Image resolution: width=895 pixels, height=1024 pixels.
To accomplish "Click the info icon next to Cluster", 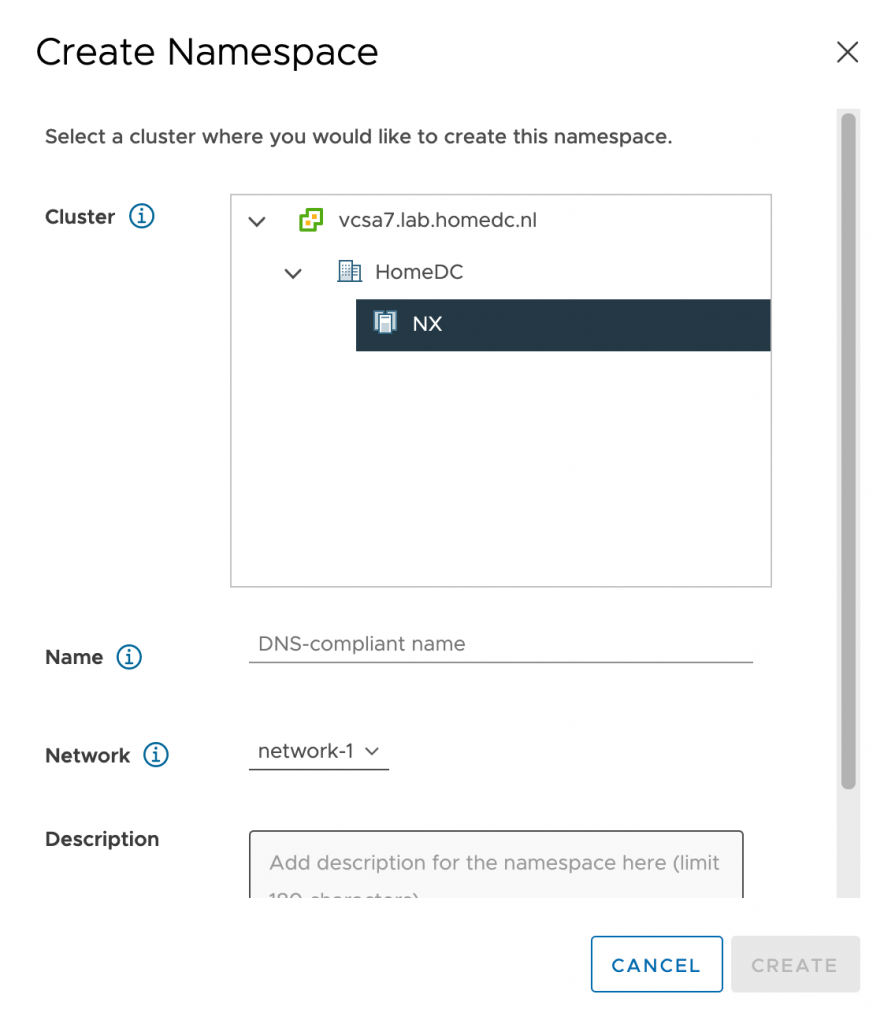I will (142, 217).
